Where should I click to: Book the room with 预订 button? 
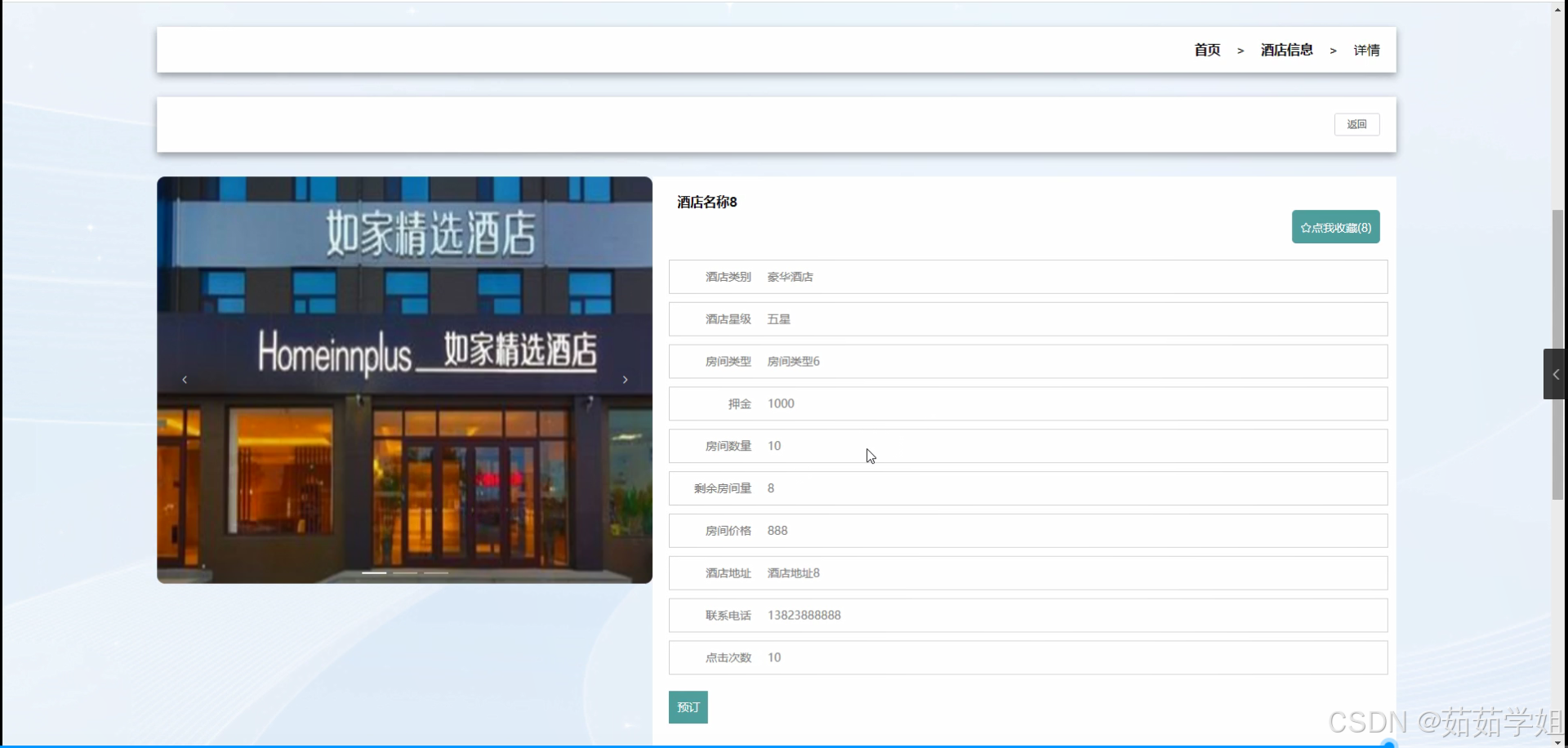[x=688, y=707]
